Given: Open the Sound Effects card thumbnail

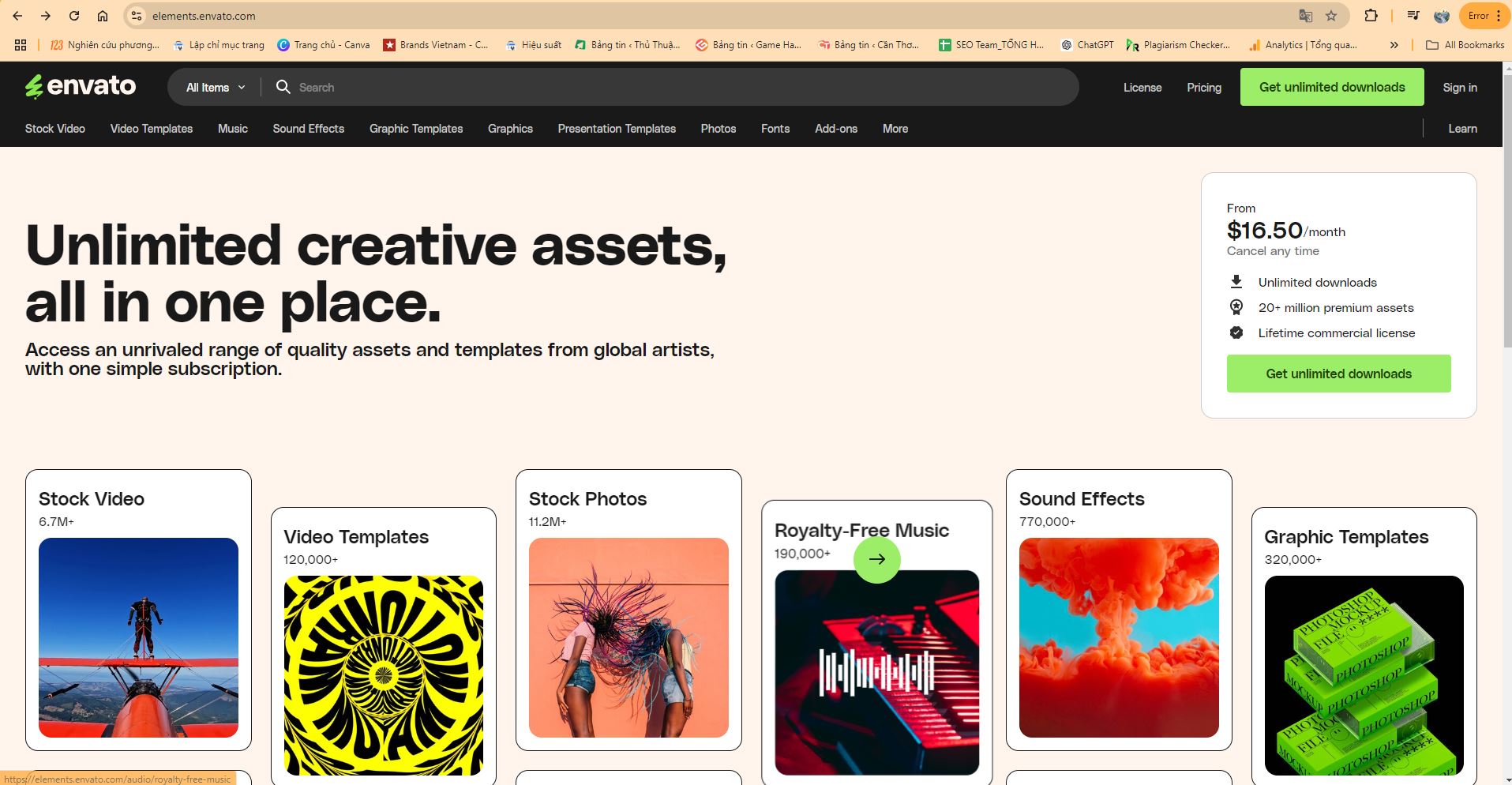Looking at the screenshot, I should (1119, 637).
